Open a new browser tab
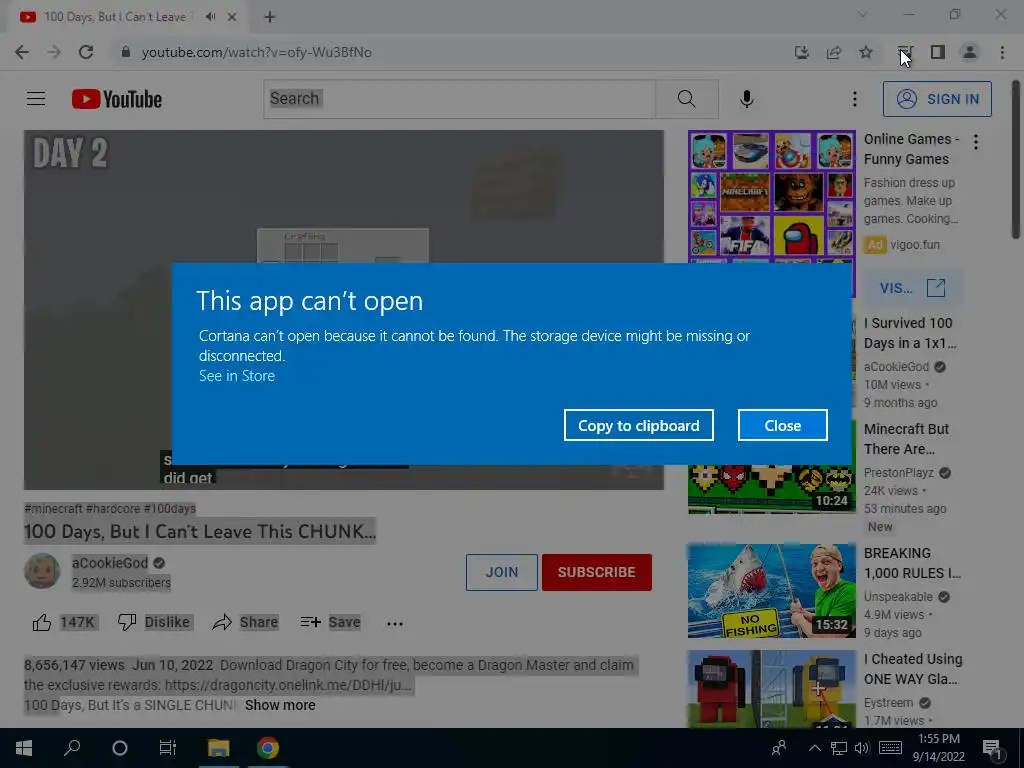This screenshot has height=768, width=1024. 269,17
